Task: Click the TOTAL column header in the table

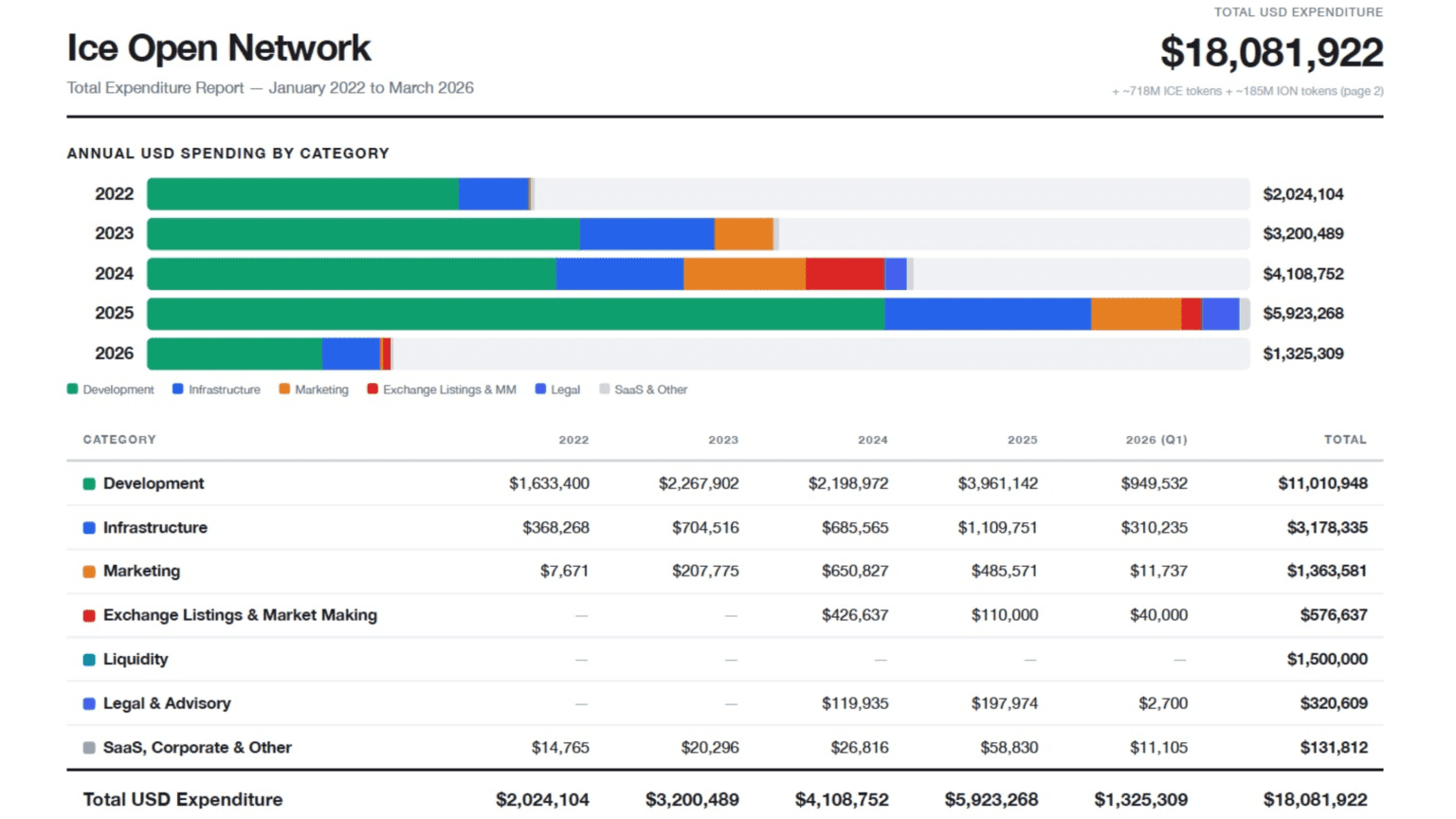Action: click(x=1344, y=440)
